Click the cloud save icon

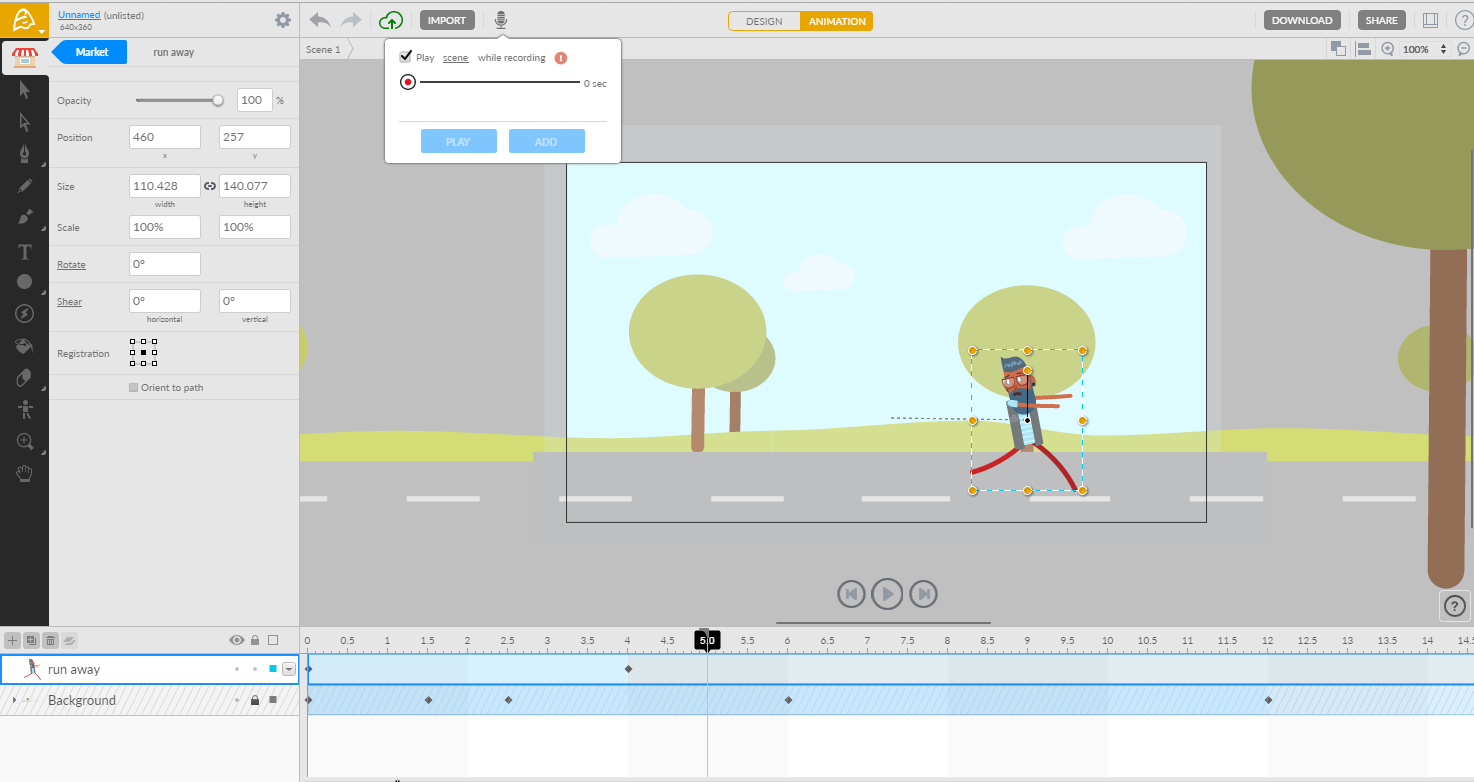coord(391,20)
